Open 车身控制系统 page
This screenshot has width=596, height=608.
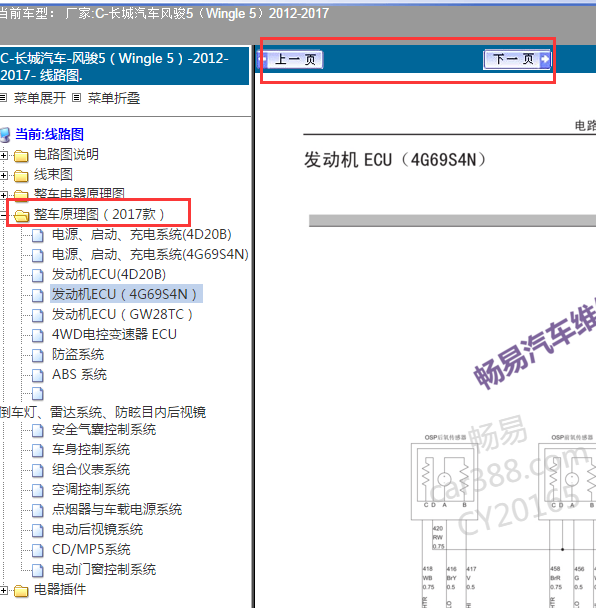click(x=91, y=450)
